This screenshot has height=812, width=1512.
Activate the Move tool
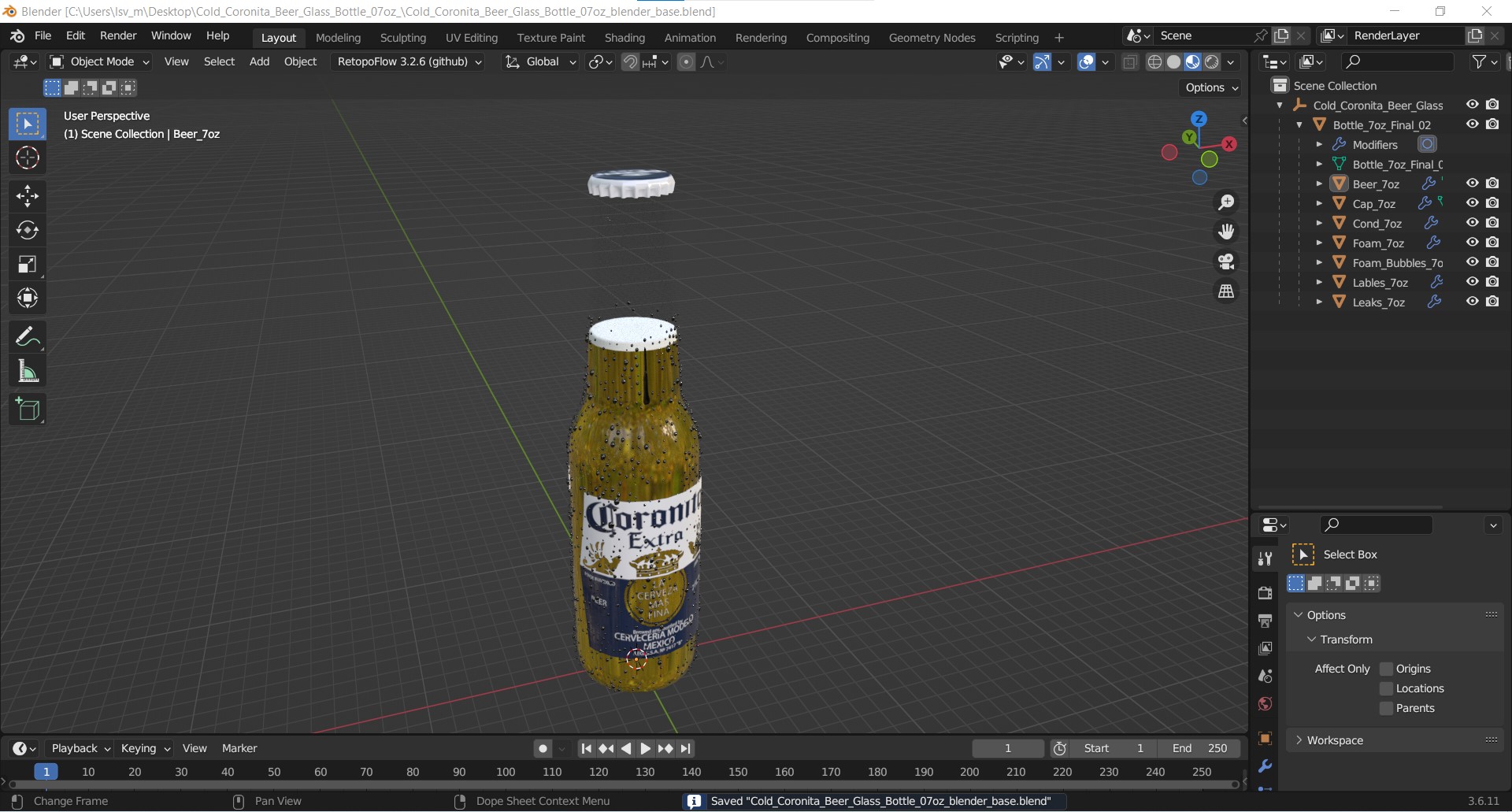[x=28, y=196]
